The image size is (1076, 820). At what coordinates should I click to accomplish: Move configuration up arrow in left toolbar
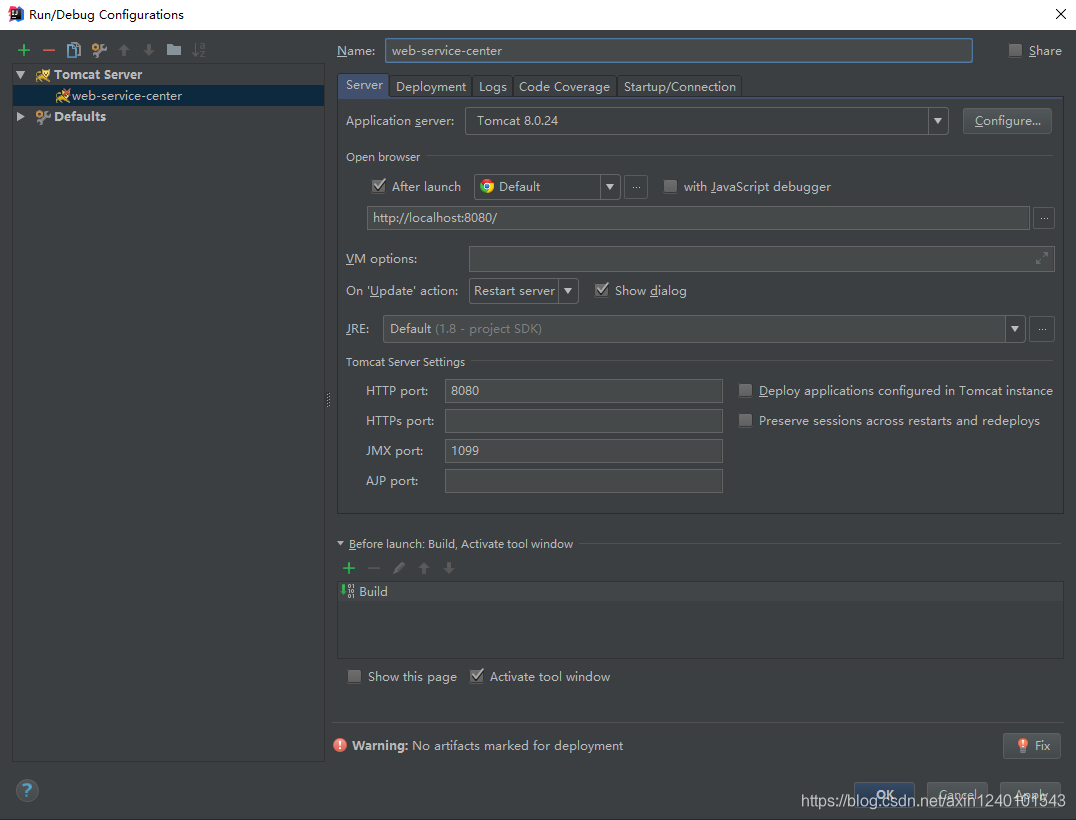(x=124, y=50)
